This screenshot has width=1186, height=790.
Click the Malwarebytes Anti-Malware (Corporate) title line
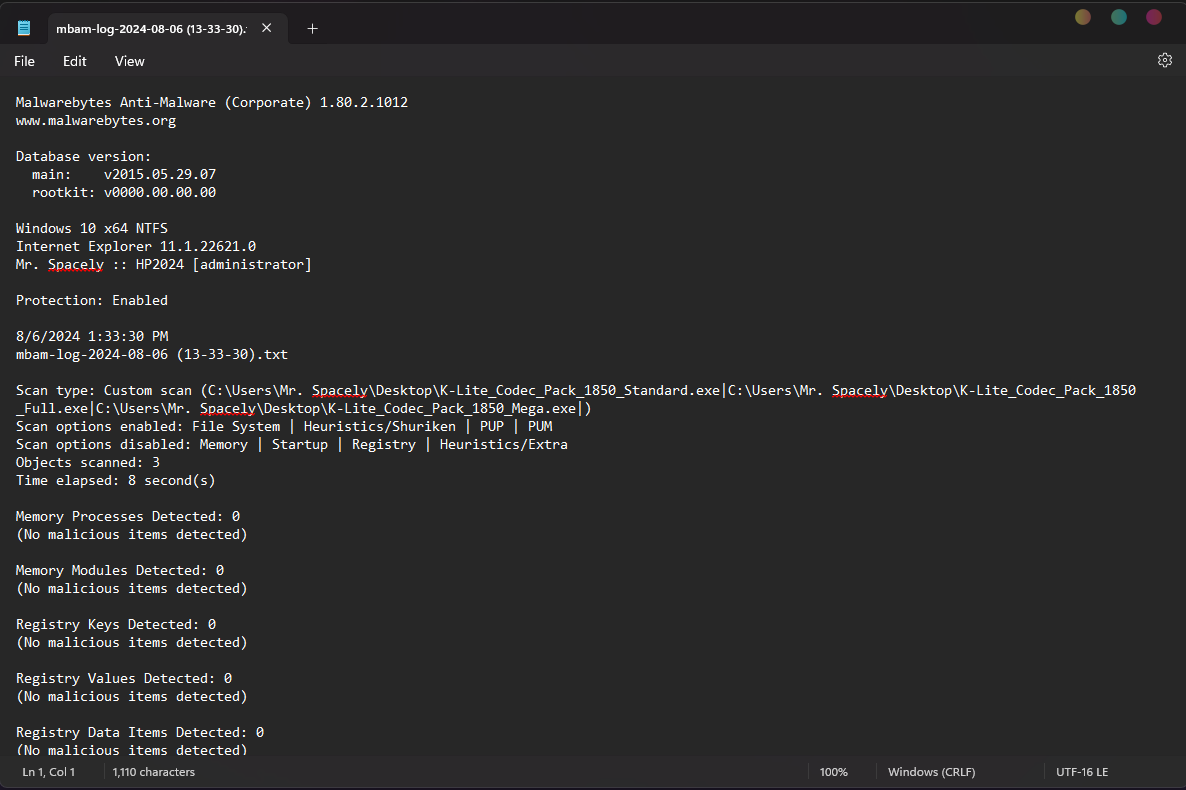pyautogui.click(x=212, y=102)
